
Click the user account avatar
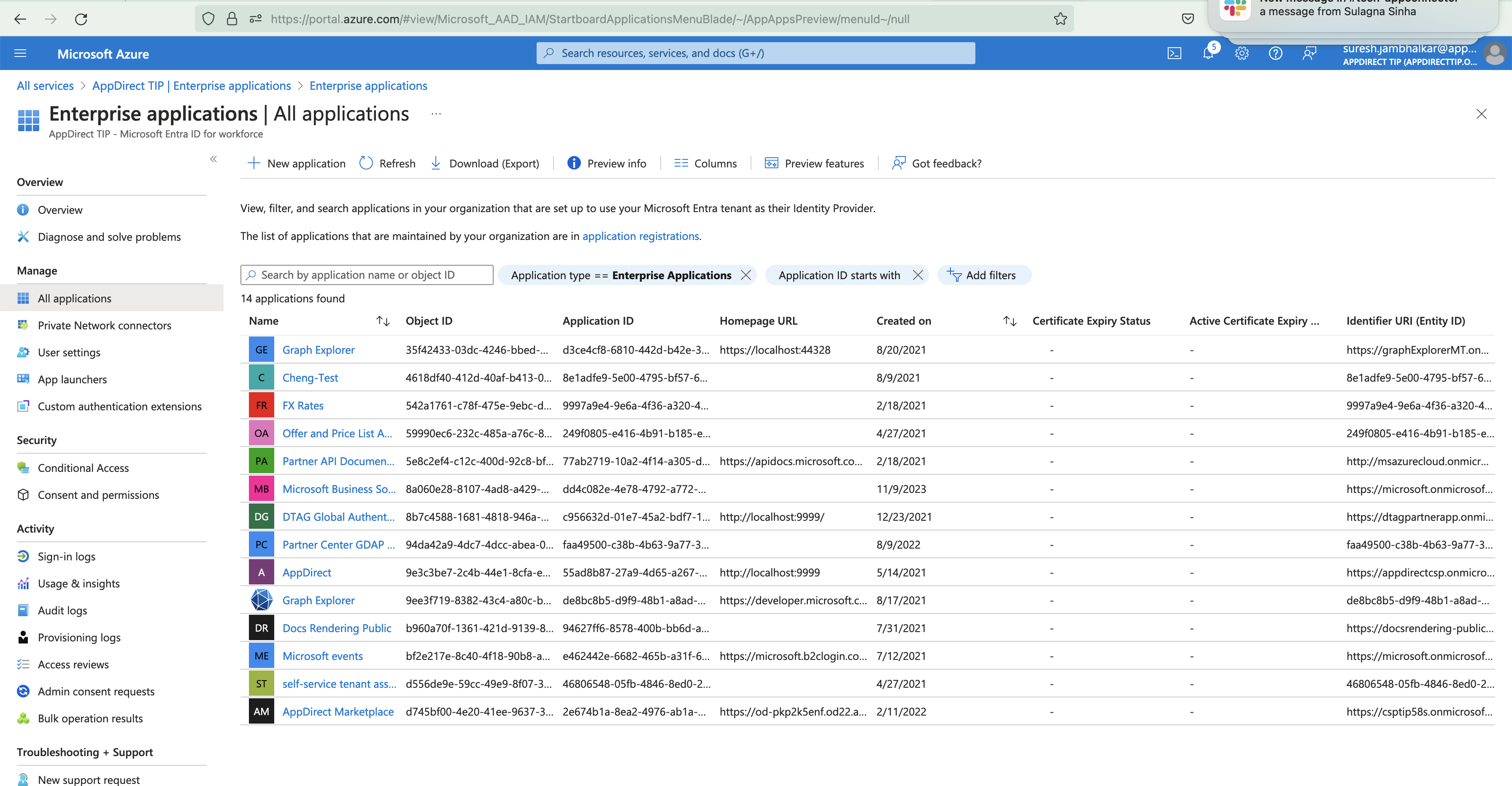point(1494,54)
